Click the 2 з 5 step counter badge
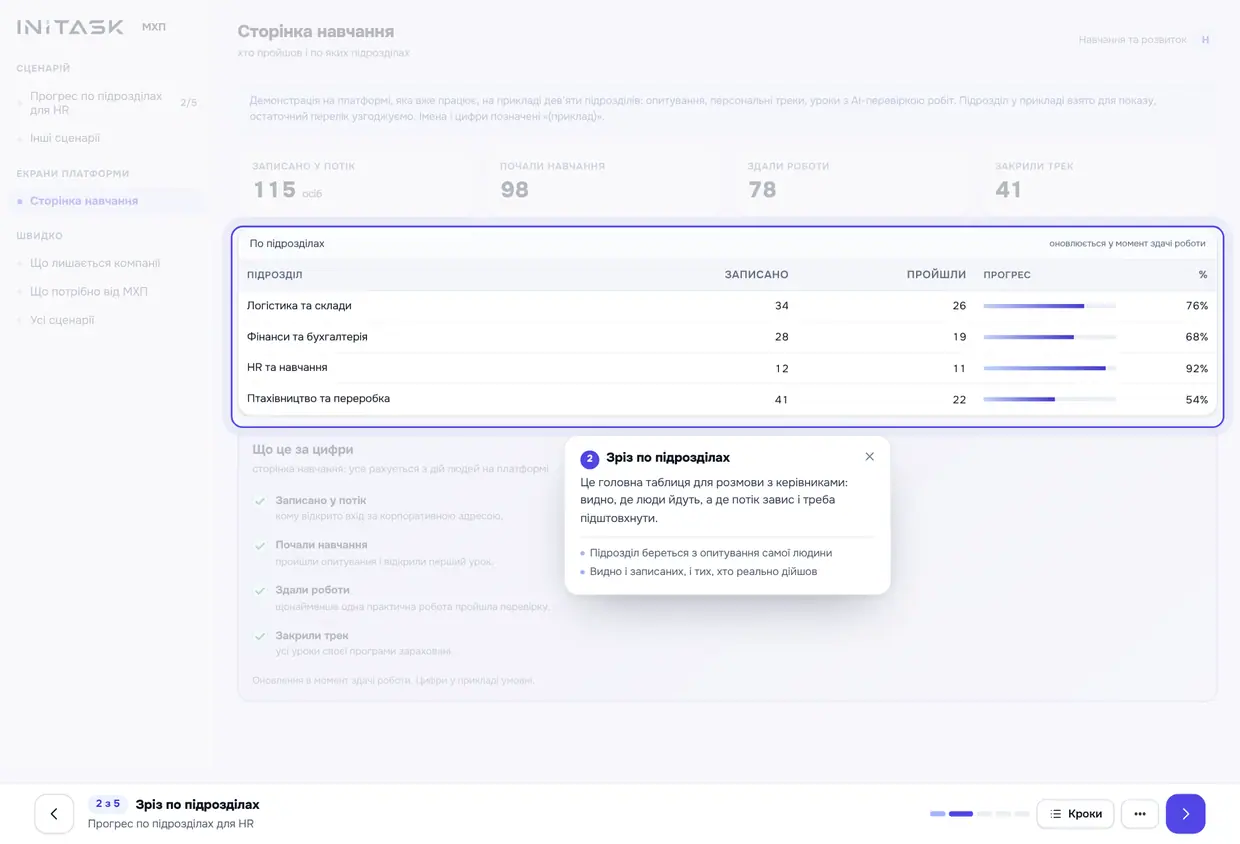1240x844 pixels. tap(108, 804)
